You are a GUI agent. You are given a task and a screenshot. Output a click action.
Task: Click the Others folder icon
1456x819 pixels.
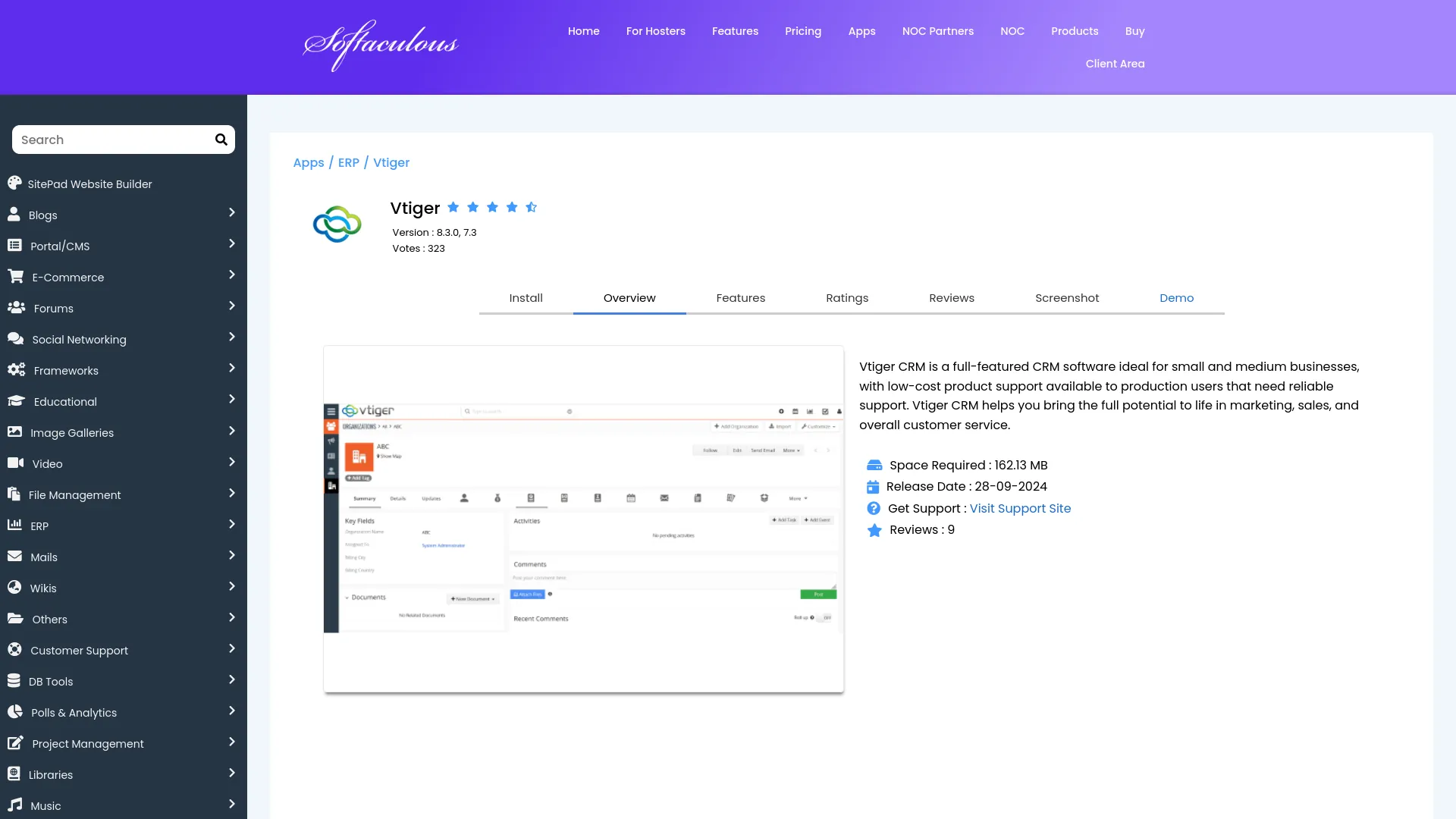15,618
